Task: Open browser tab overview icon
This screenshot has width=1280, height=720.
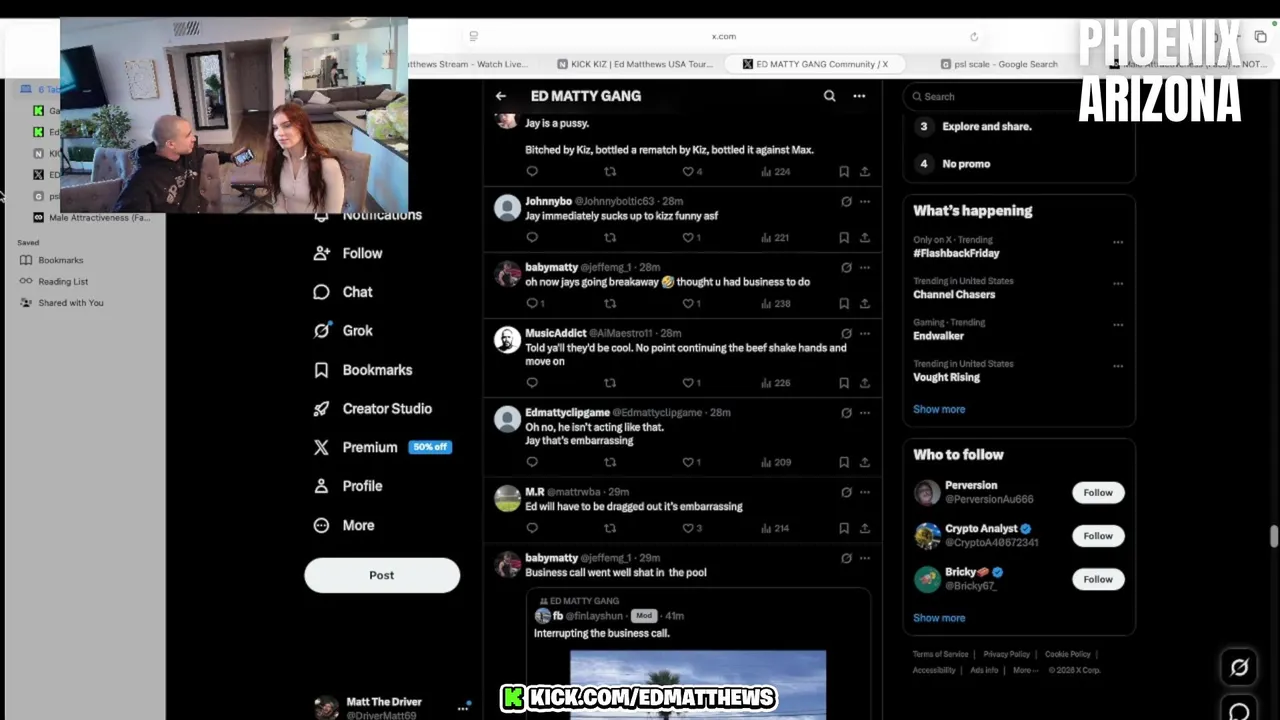Action: point(1260,36)
